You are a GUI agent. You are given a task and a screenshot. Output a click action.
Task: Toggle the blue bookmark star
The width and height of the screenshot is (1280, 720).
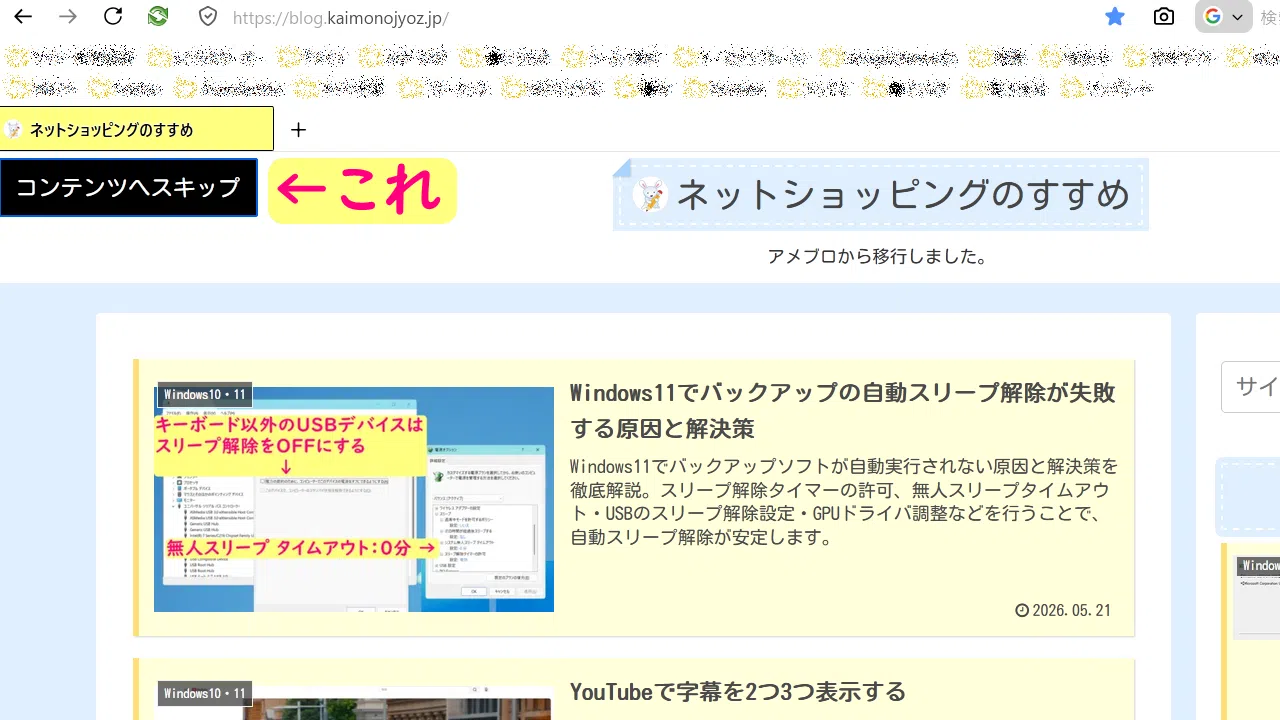(1115, 17)
